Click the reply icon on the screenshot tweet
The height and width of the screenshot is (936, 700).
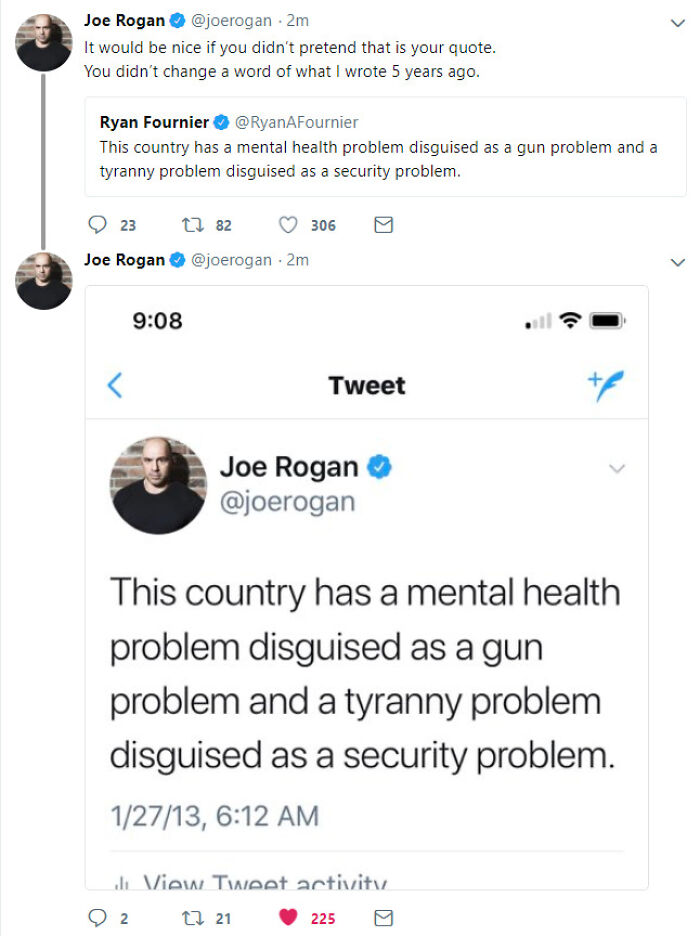(98, 917)
